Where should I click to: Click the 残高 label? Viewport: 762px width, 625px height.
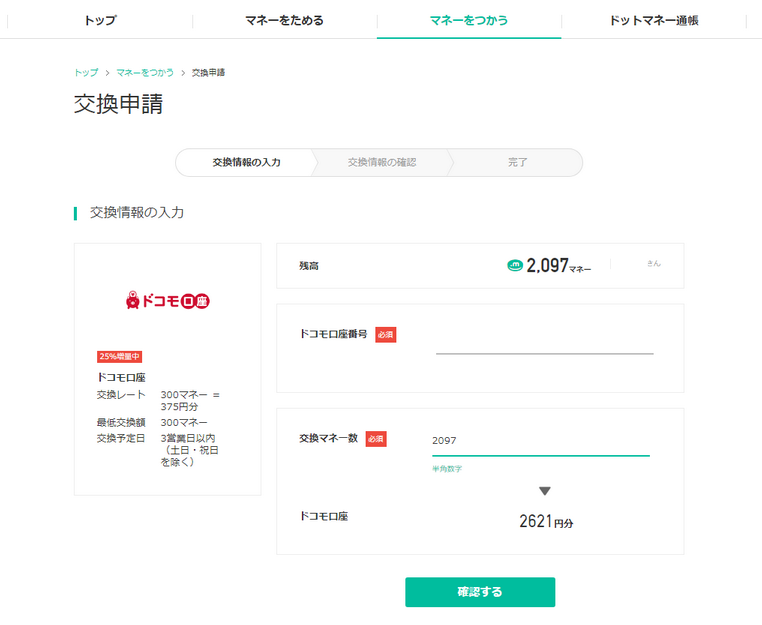click(309, 266)
